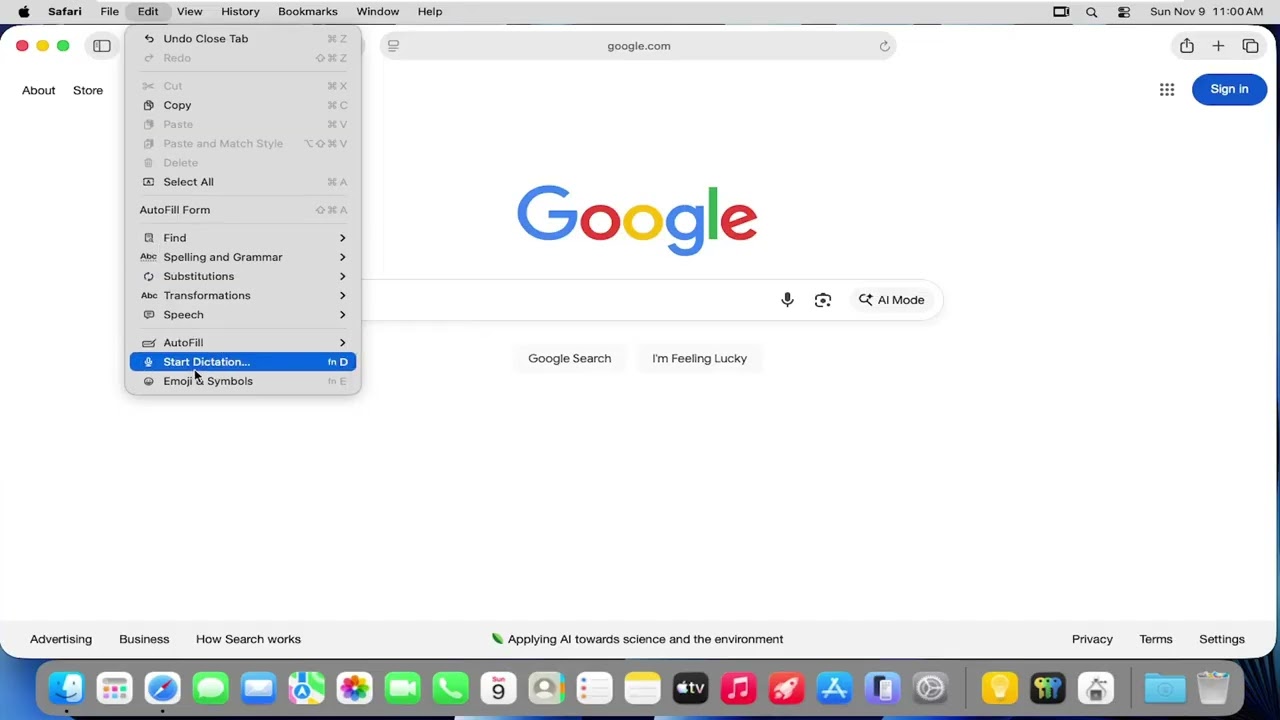
Task: Open the Safari app menu
Action: click(x=65, y=12)
